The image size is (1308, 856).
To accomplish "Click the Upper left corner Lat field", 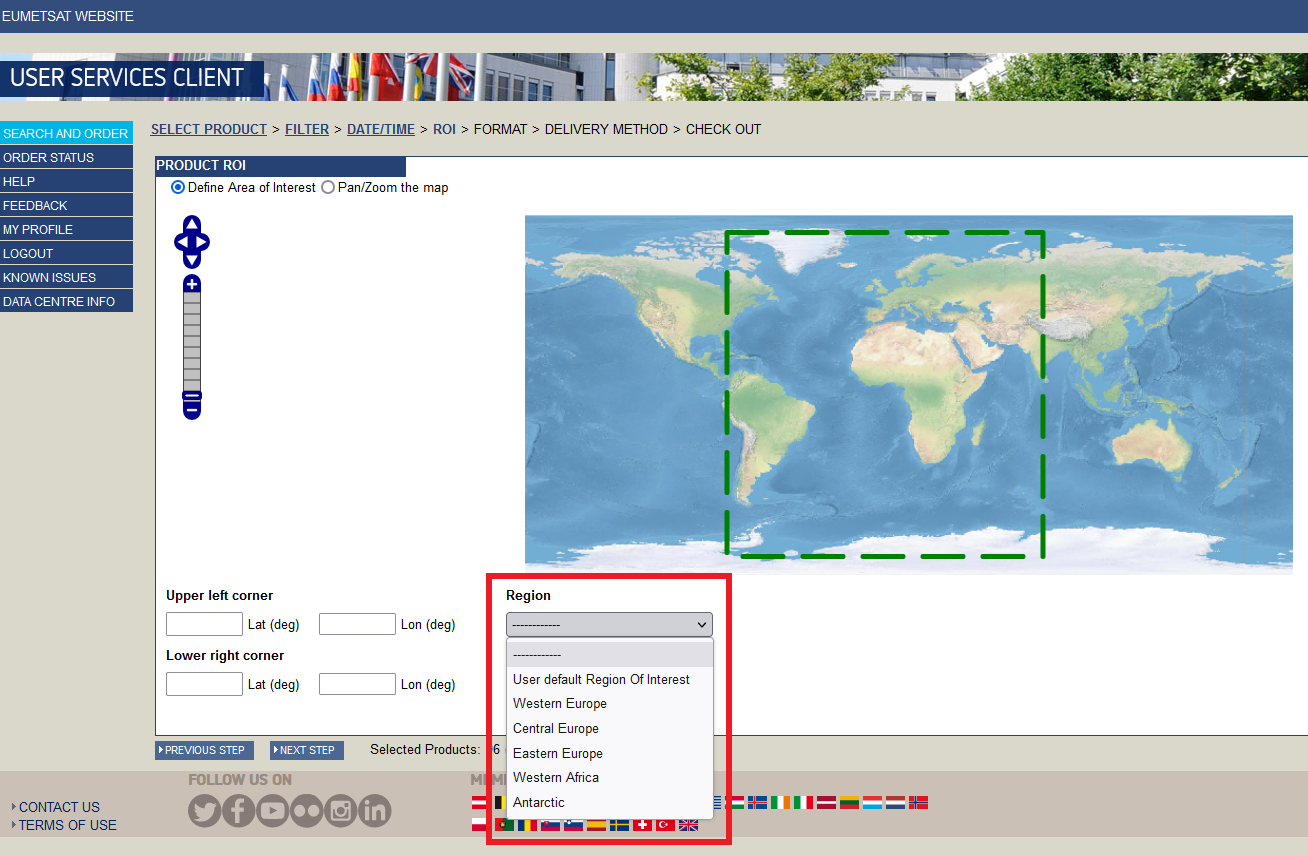I will click(x=204, y=623).
